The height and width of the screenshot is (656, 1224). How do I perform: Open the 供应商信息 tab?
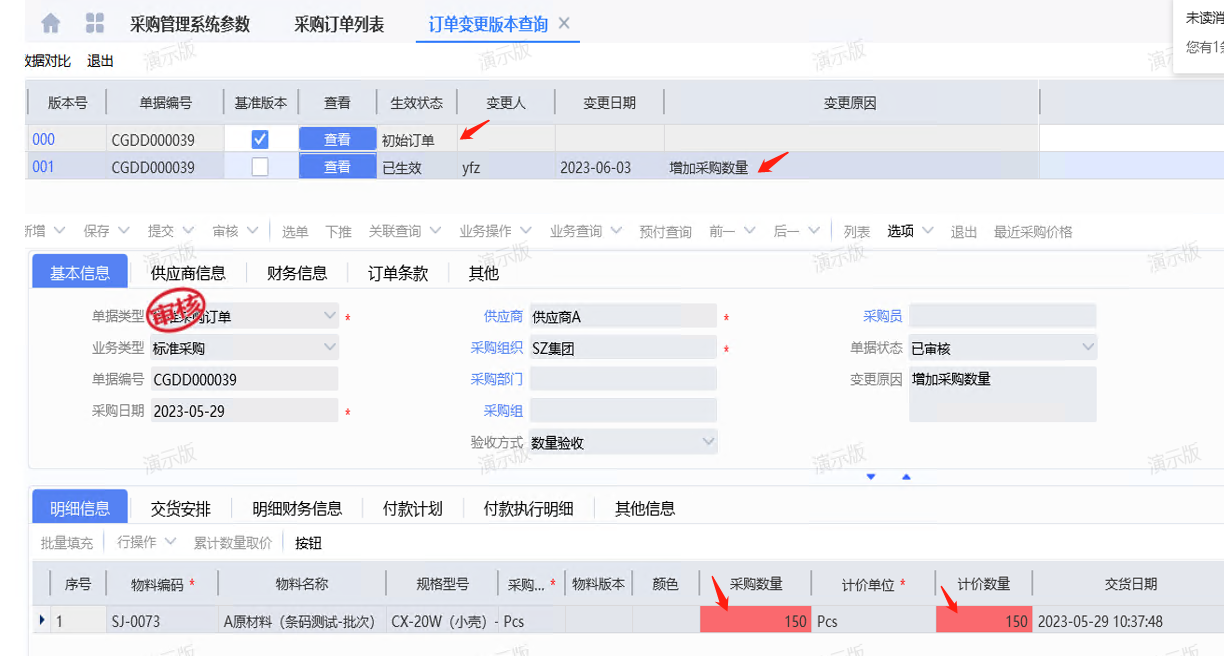click(x=188, y=273)
